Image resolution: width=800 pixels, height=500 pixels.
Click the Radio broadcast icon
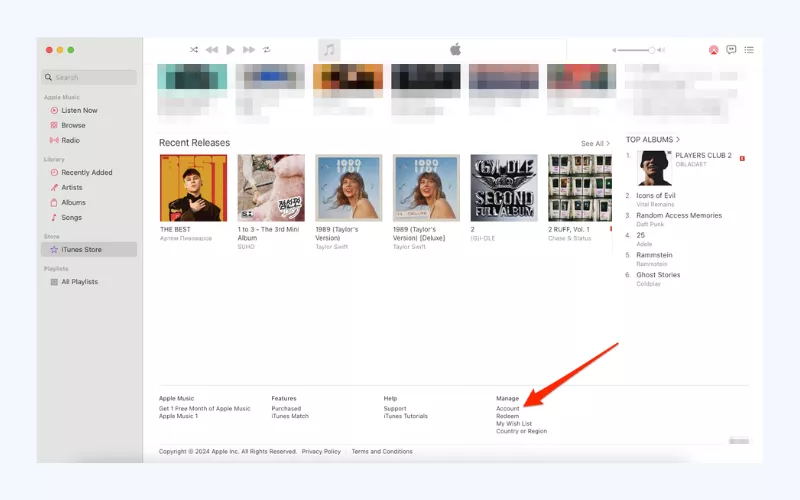54,140
